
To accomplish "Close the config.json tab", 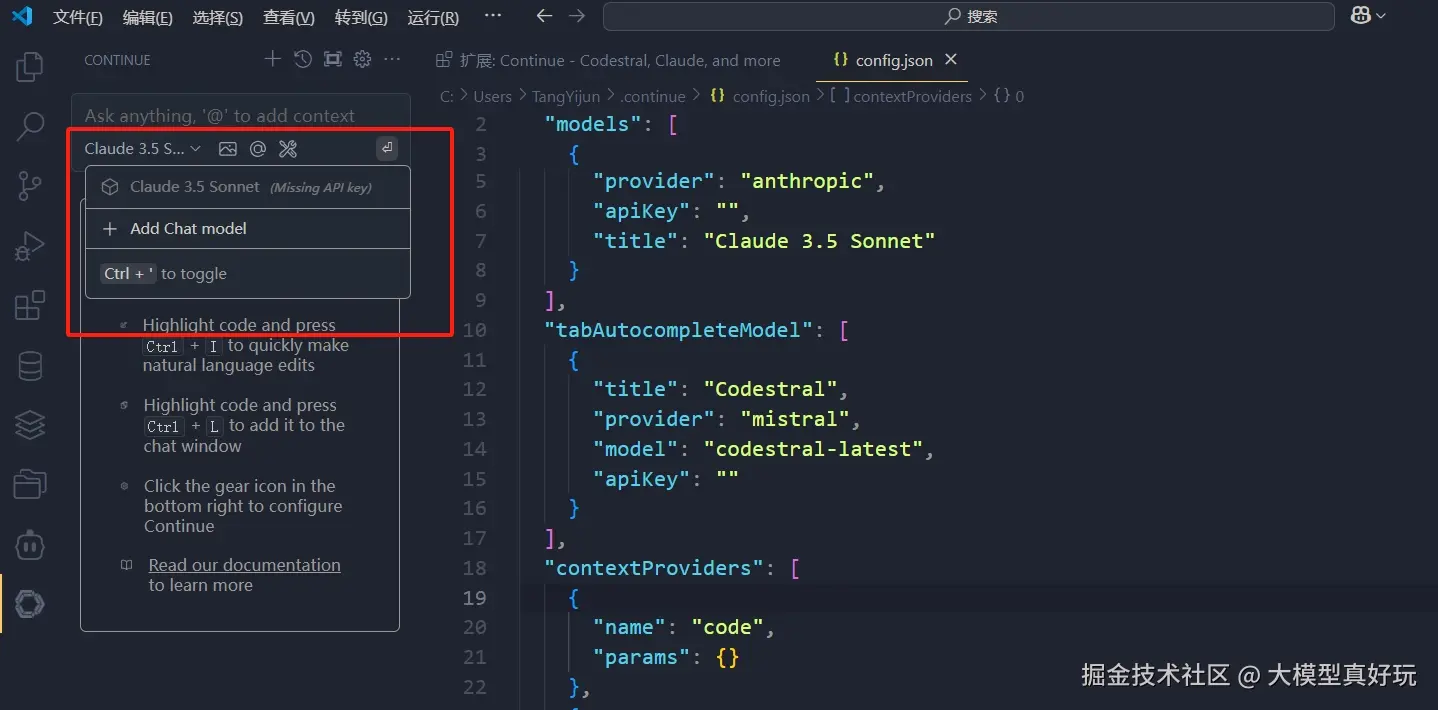I will [x=951, y=60].
